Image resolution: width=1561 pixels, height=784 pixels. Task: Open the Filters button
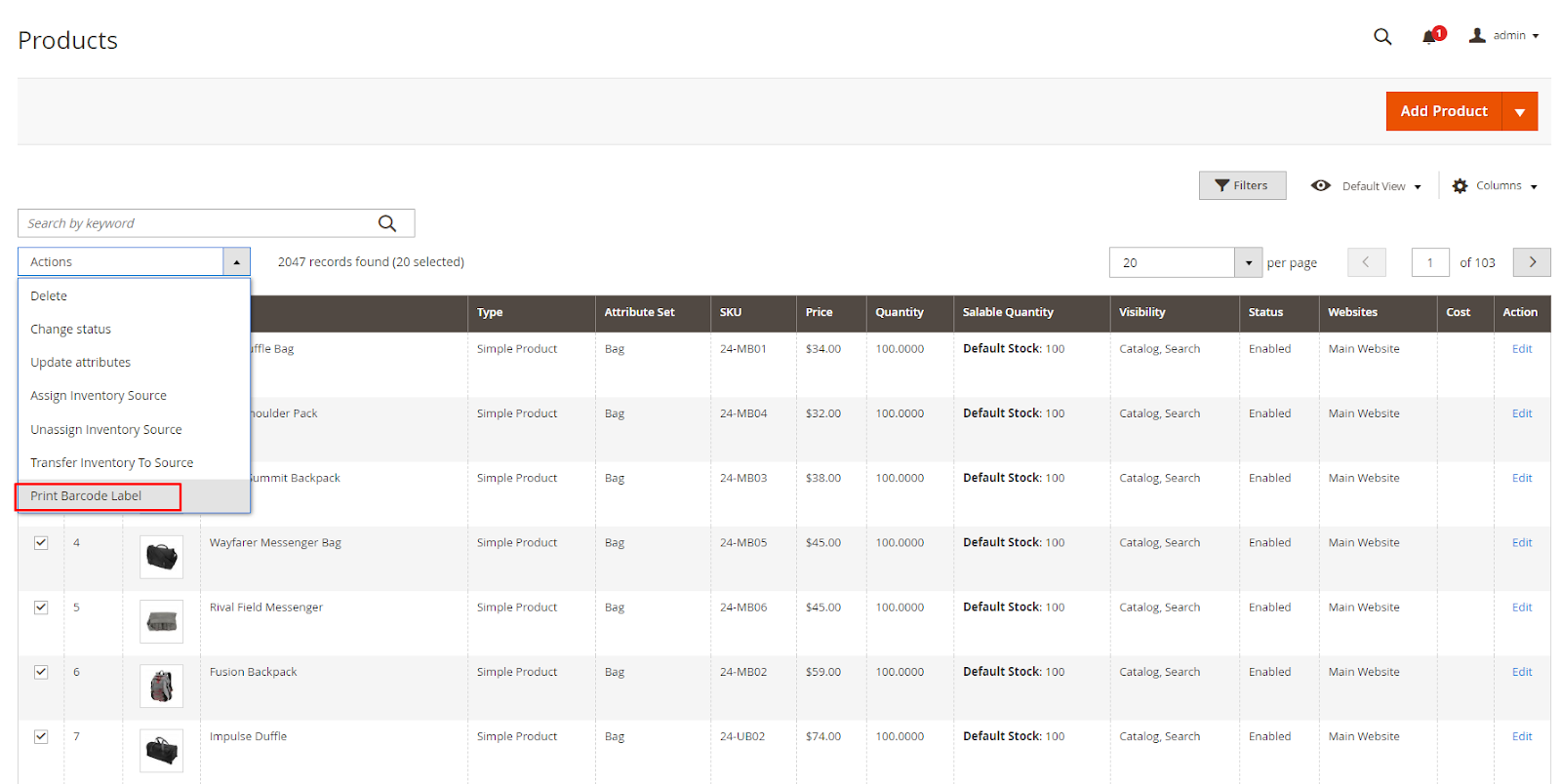[x=1242, y=186]
